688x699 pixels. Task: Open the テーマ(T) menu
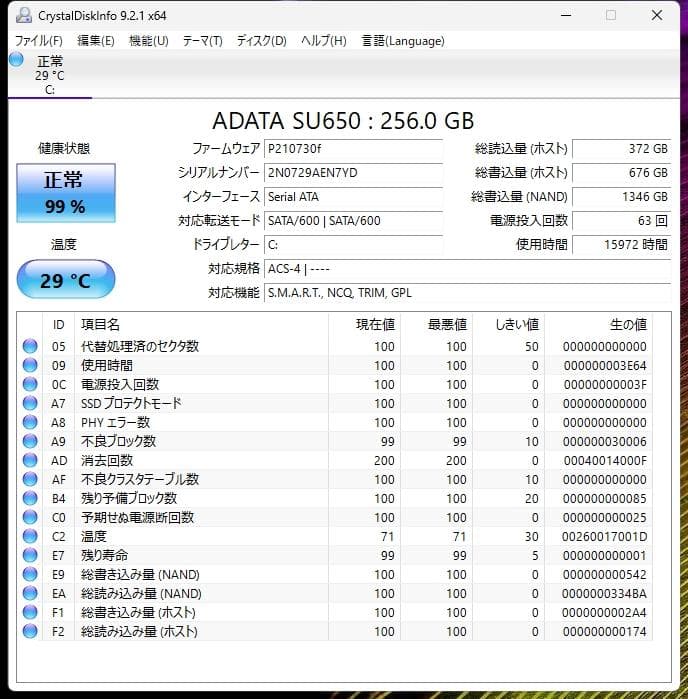click(203, 41)
